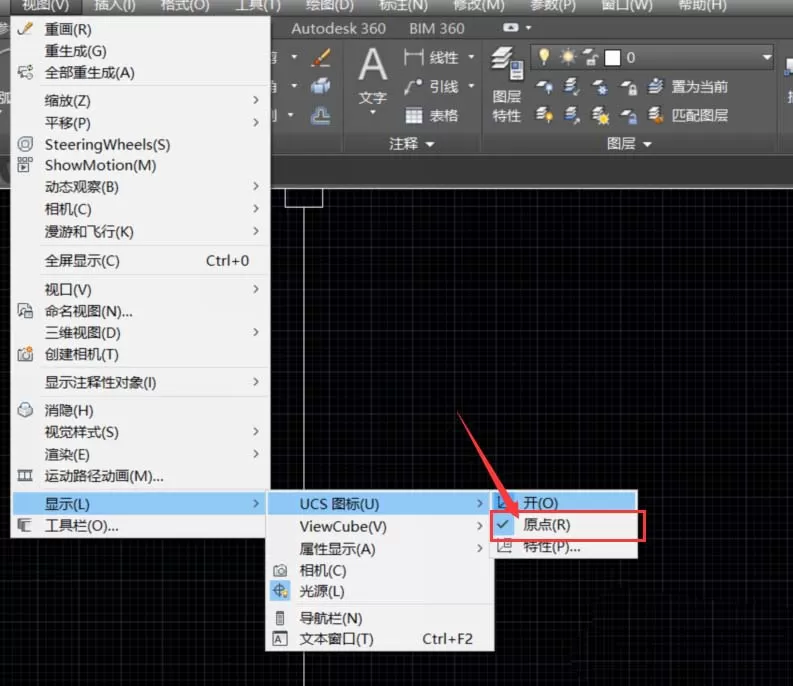The width and height of the screenshot is (793, 686).
Task: Click the Linear dimension (线性) icon
Action: coord(413,57)
